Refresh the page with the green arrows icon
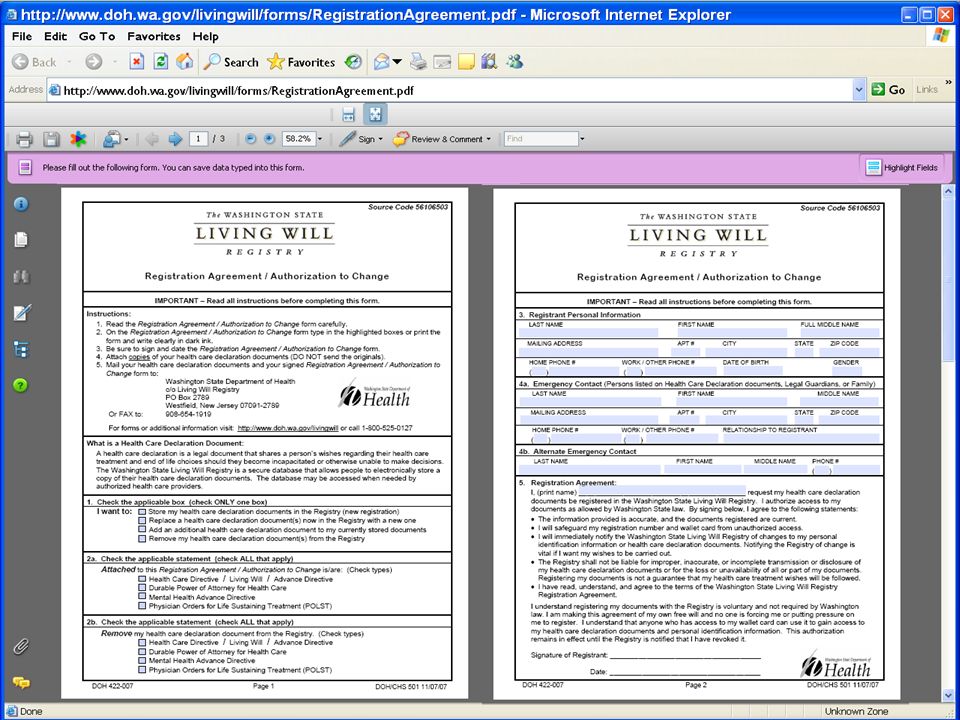Image resolution: width=960 pixels, height=720 pixels. 160,62
